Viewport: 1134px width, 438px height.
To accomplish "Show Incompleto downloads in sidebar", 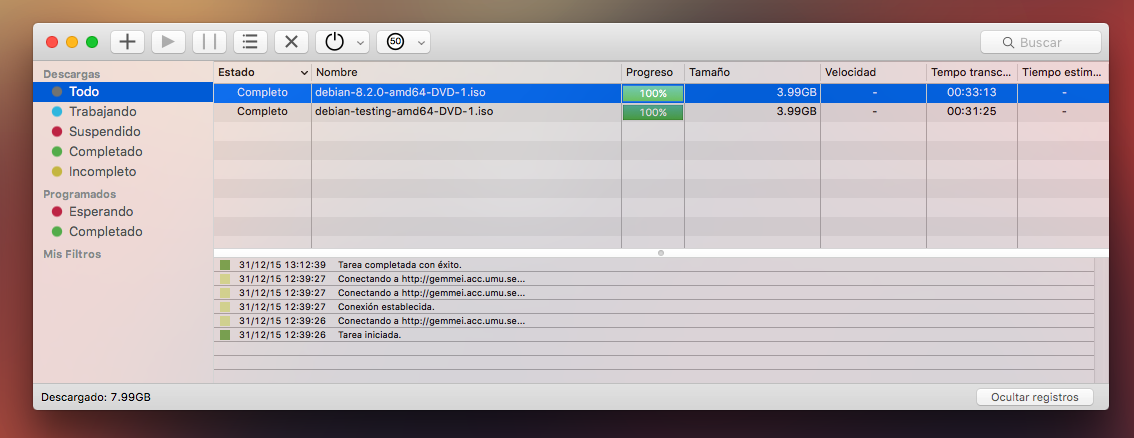I will point(102,172).
